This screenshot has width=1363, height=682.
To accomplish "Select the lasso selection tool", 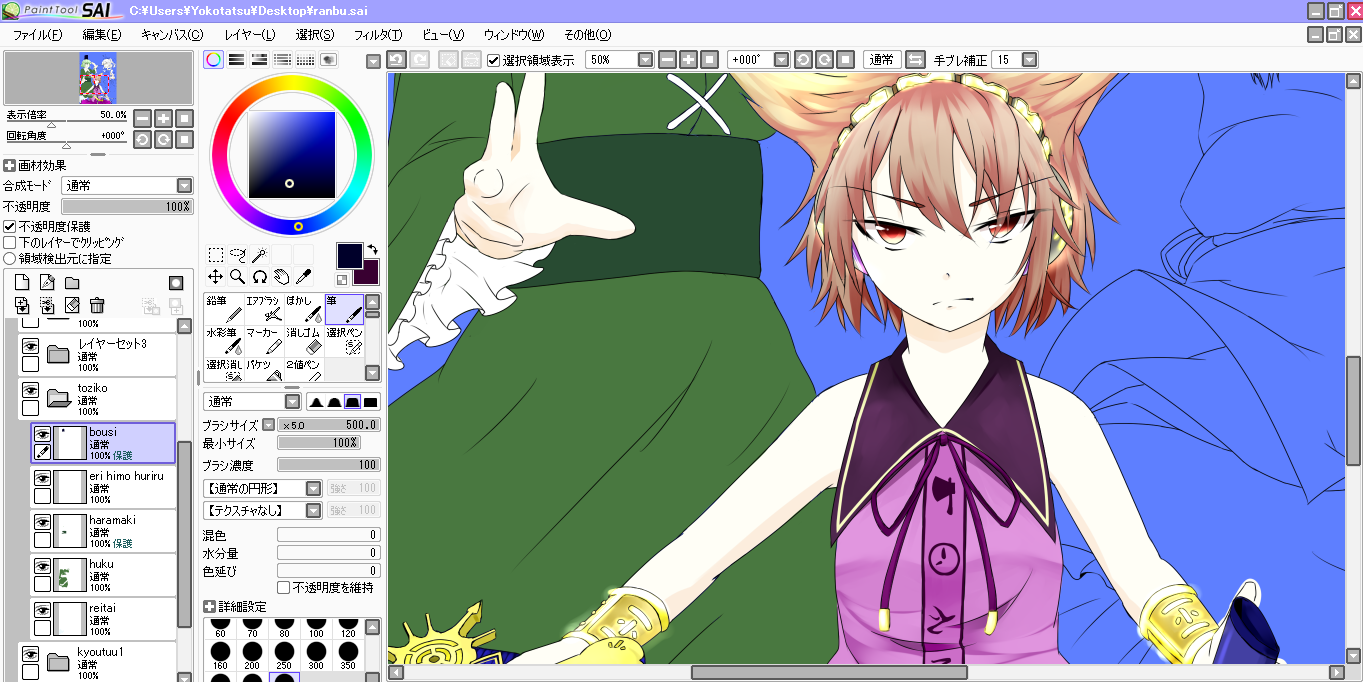I will click(x=238, y=255).
